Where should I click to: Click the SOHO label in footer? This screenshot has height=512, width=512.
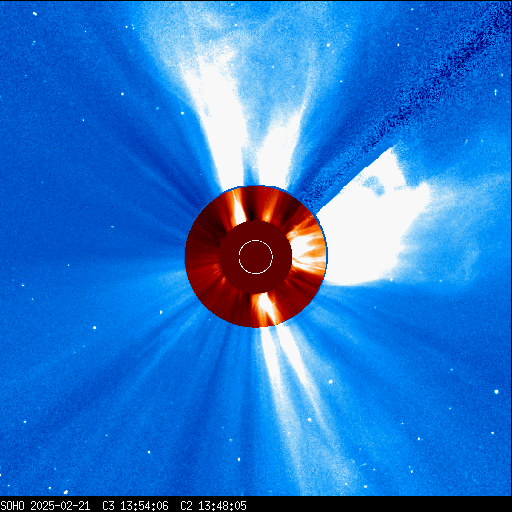pyautogui.click(x=12, y=506)
